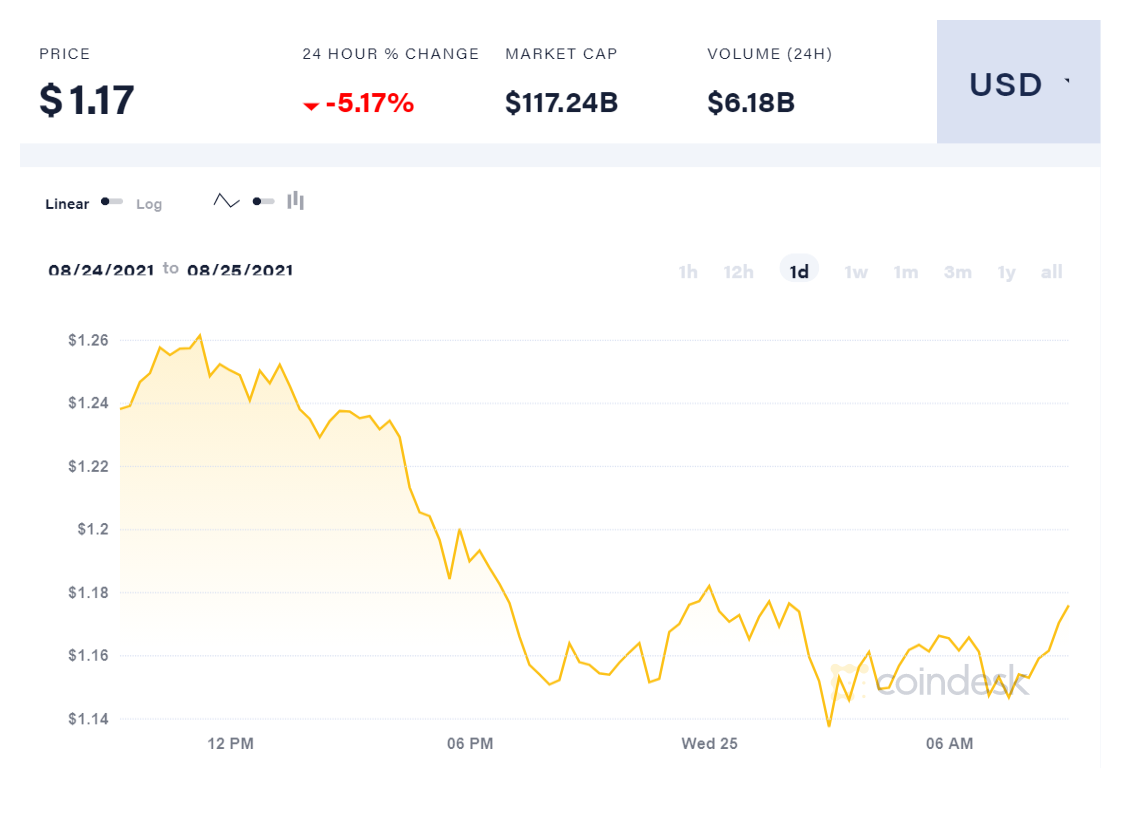The height and width of the screenshot is (828, 1121).
Task: Click the Log scale label
Action: (149, 204)
